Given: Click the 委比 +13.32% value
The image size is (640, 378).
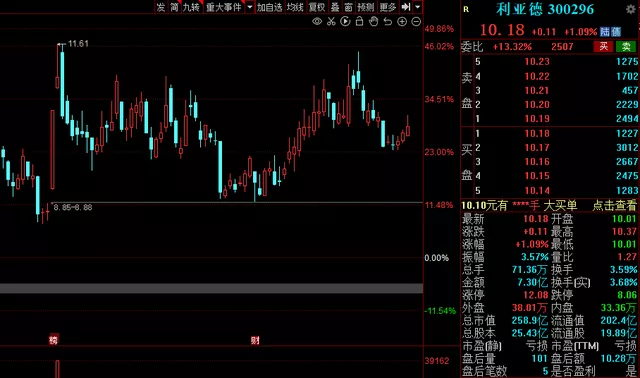Looking at the screenshot, I should 512,47.
